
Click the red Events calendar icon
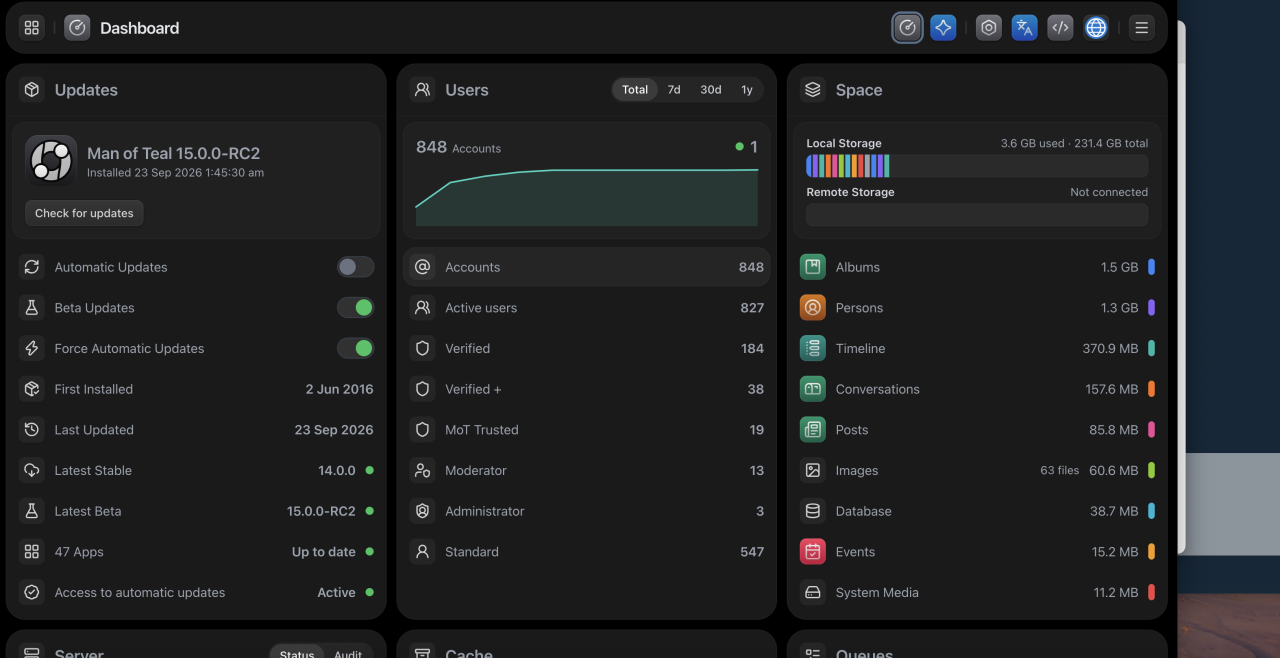coord(813,552)
